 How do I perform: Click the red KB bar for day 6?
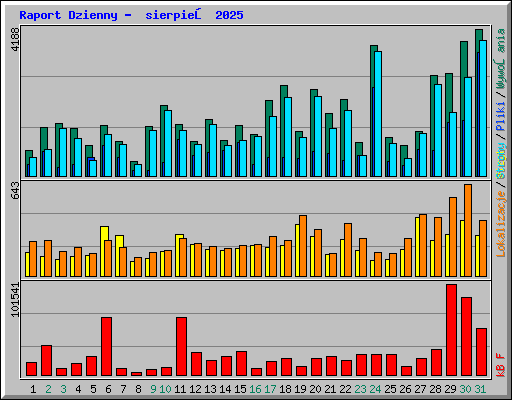click(x=106, y=347)
